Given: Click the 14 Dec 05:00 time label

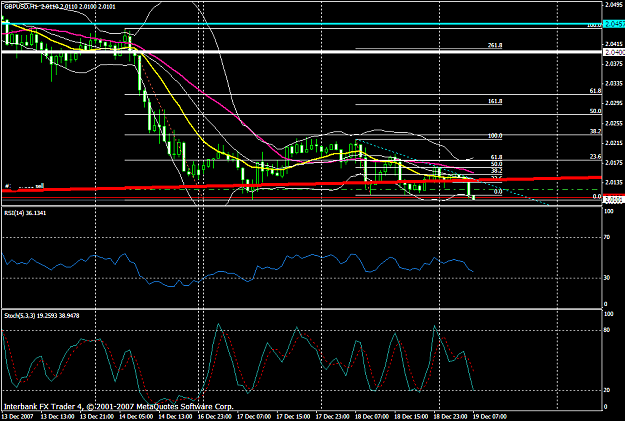Looking at the screenshot, I should (x=136, y=417).
